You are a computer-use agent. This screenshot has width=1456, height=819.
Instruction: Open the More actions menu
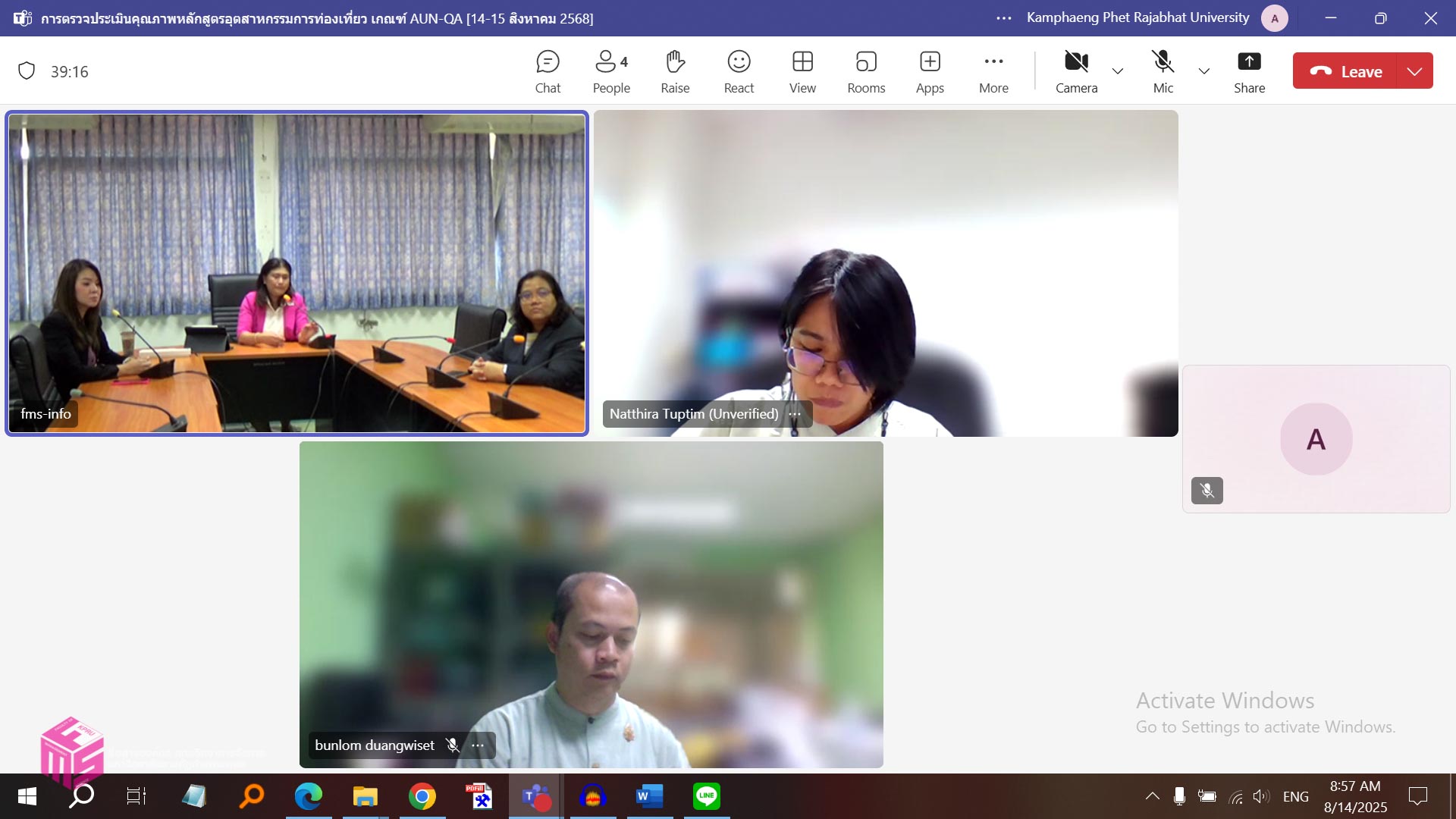click(993, 72)
